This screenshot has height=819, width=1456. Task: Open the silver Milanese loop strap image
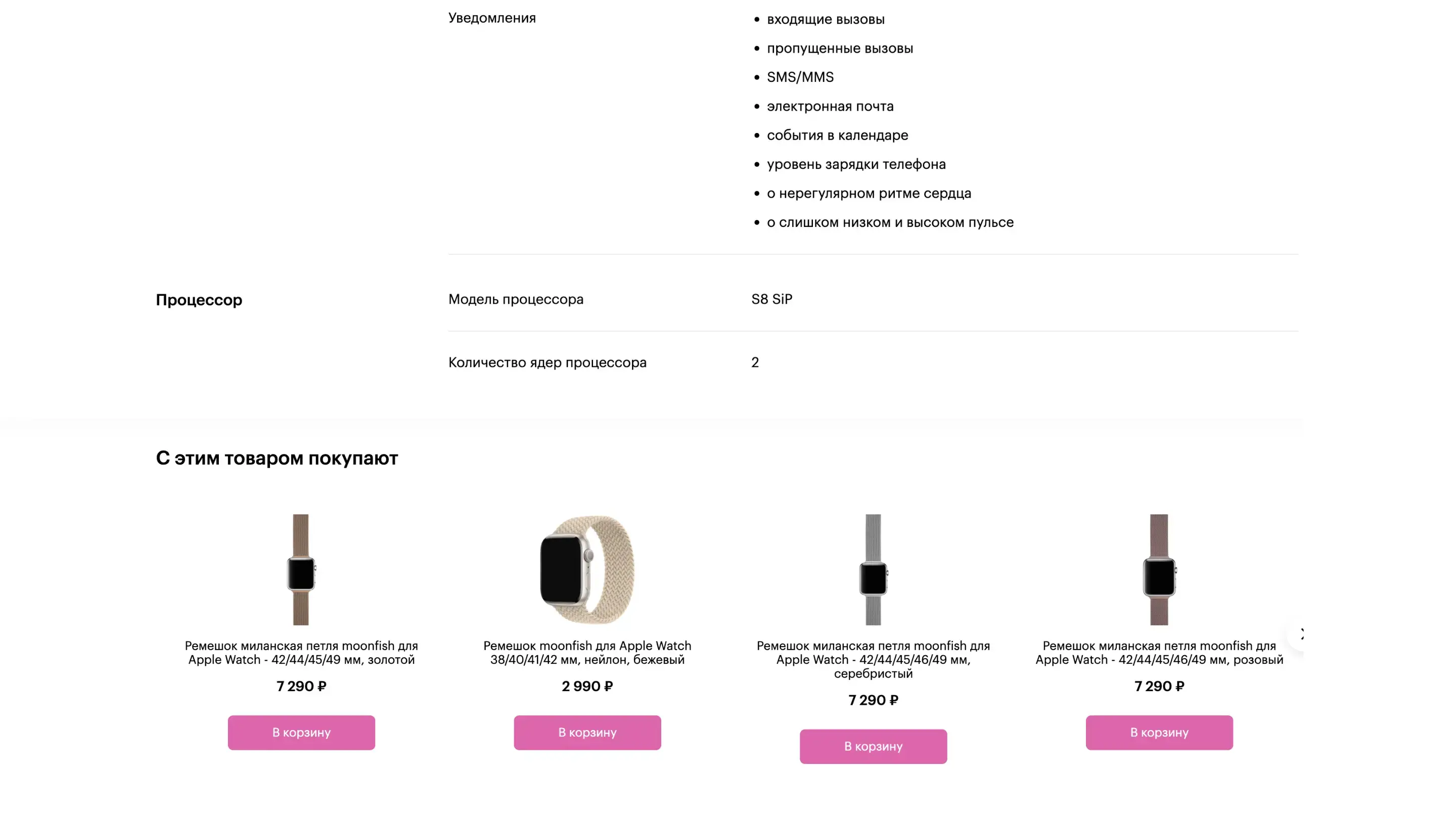tap(873, 569)
